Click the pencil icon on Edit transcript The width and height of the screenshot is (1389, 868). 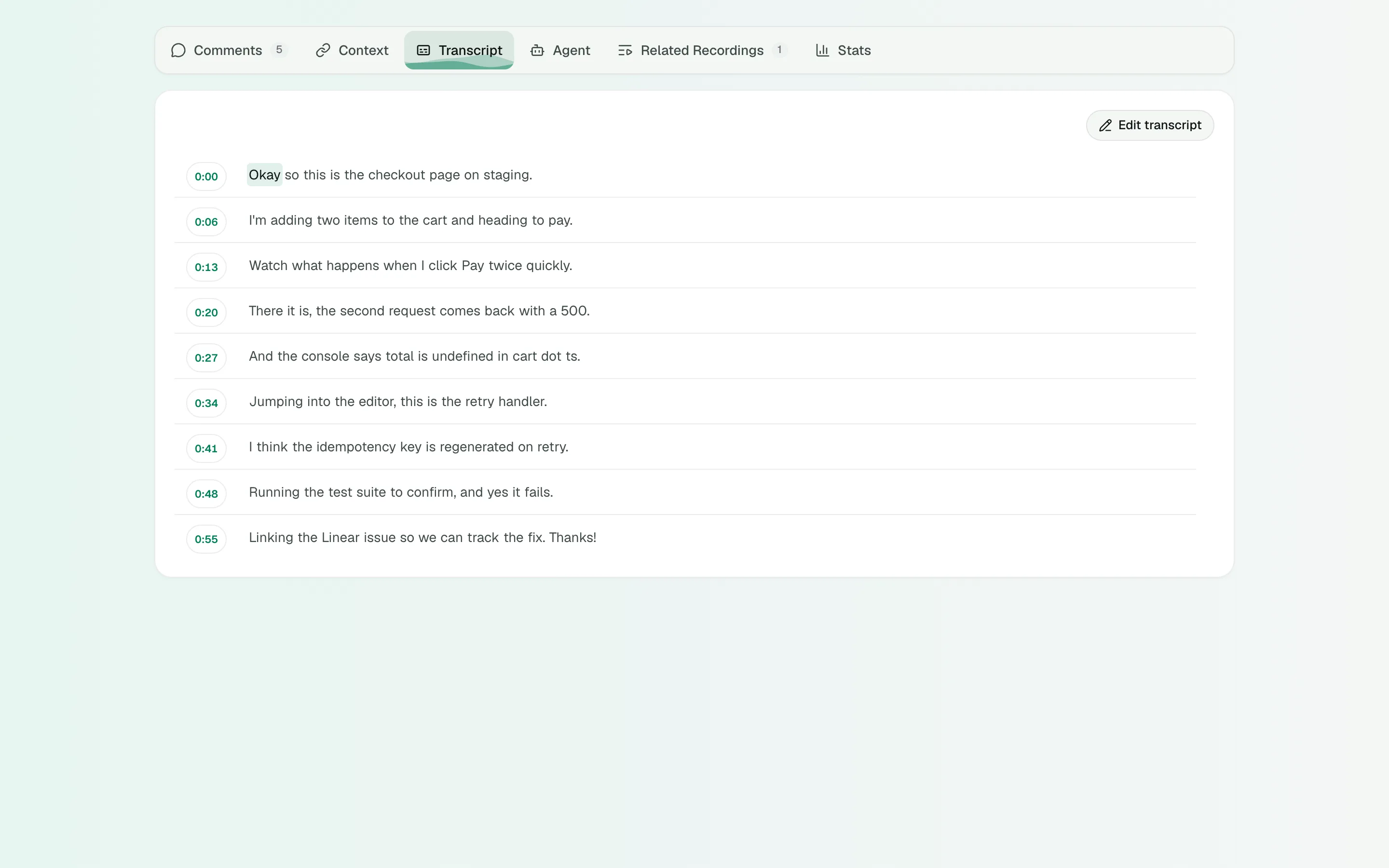[x=1105, y=126]
